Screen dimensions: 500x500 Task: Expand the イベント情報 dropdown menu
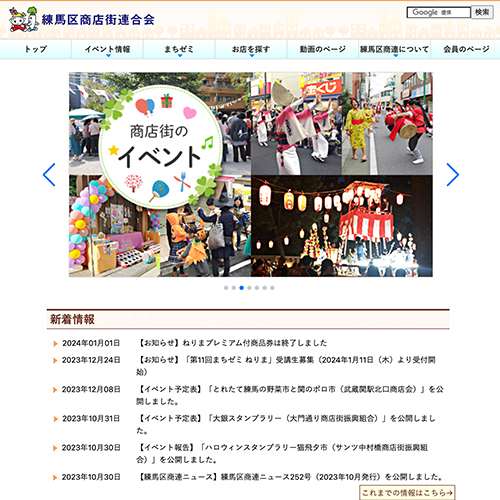[107, 49]
